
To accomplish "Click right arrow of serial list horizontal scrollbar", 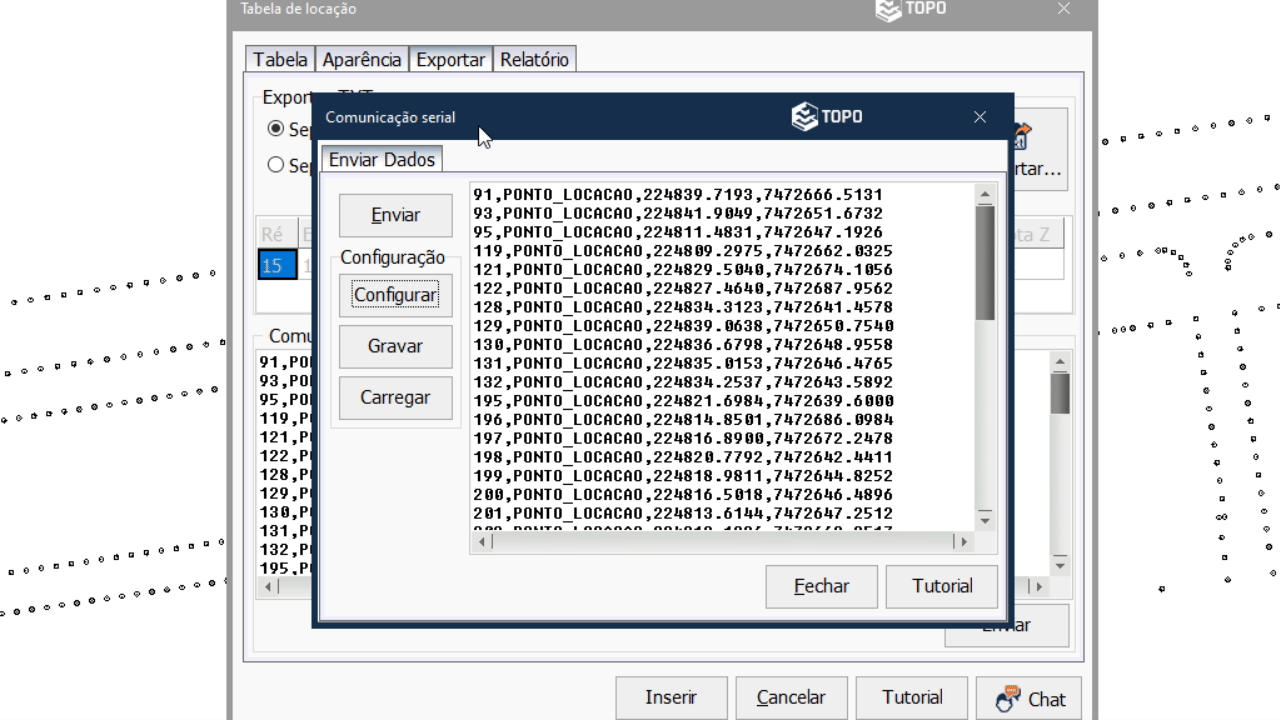I will [964, 541].
